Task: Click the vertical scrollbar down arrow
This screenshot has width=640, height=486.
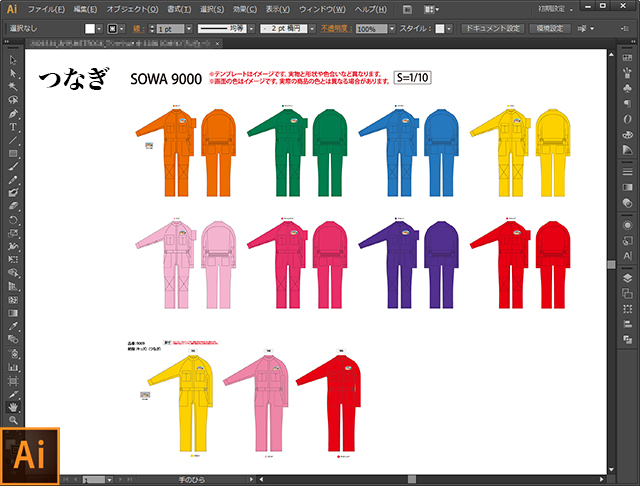Action: click(x=611, y=469)
